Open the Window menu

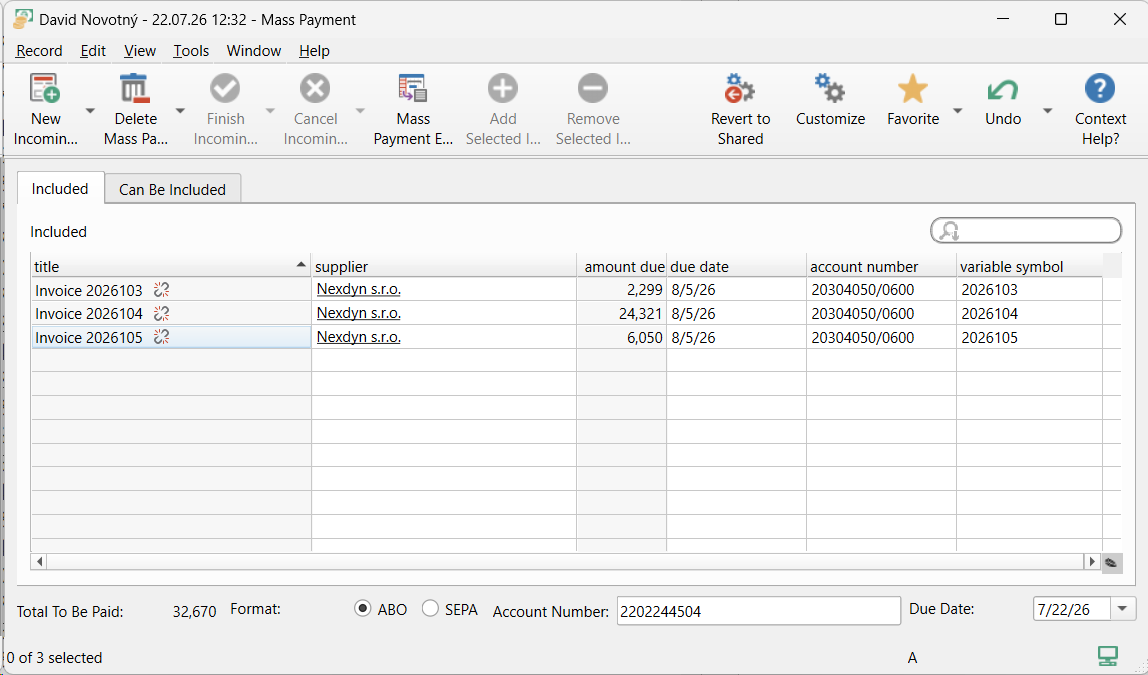253,51
